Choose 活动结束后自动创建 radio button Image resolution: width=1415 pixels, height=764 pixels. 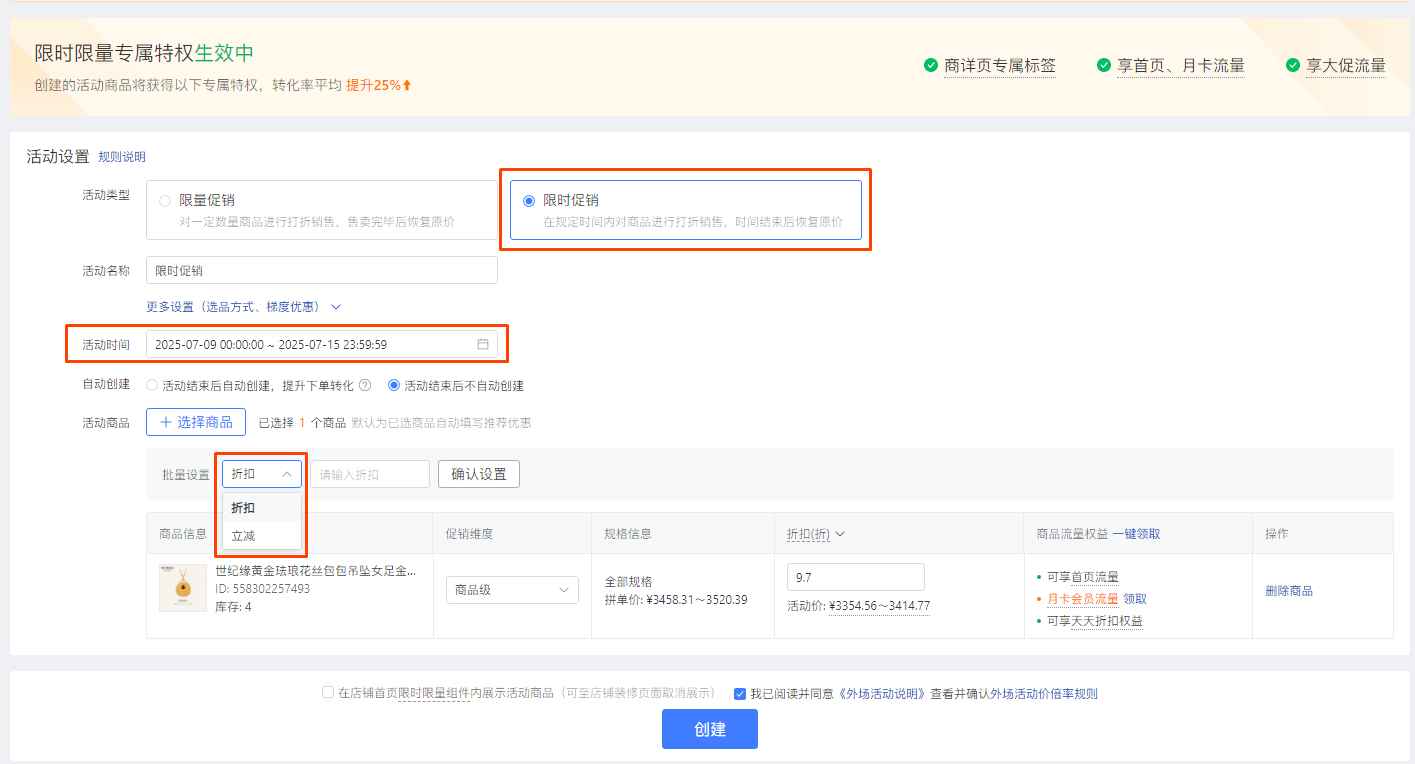pos(152,385)
